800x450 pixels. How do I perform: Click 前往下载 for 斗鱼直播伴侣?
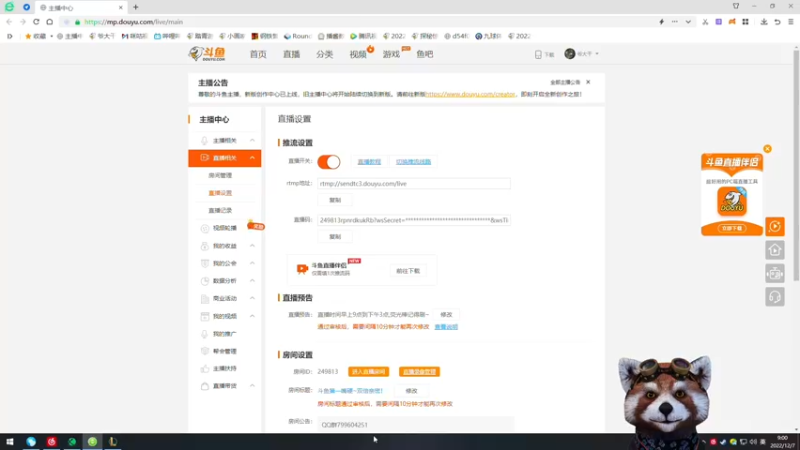tap(408, 271)
